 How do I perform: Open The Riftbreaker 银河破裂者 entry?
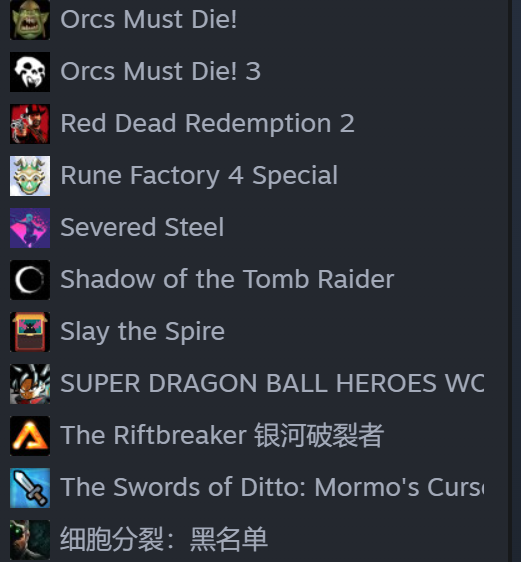point(222,435)
